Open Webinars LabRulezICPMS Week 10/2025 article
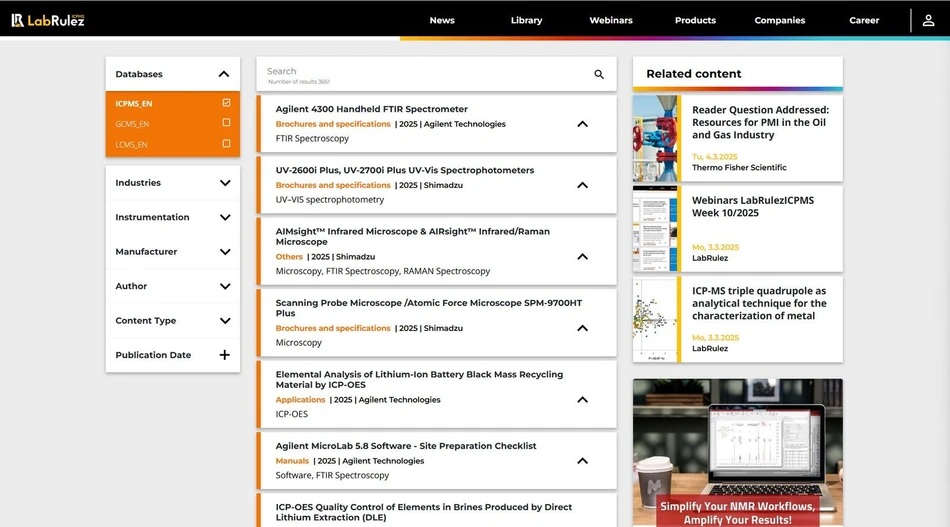Image resolution: width=950 pixels, height=527 pixels. coord(752,207)
